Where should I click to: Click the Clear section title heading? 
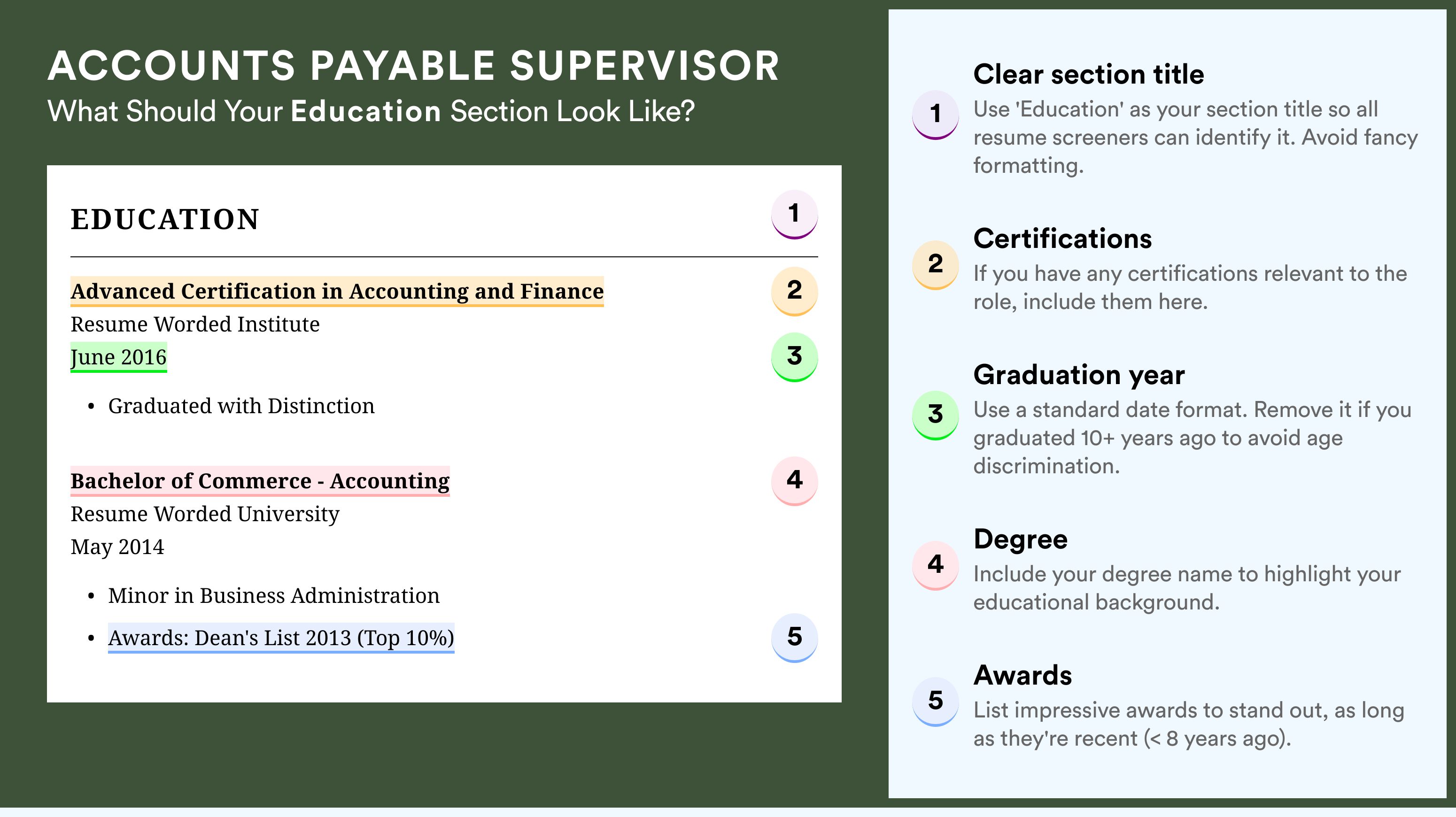tap(1089, 75)
